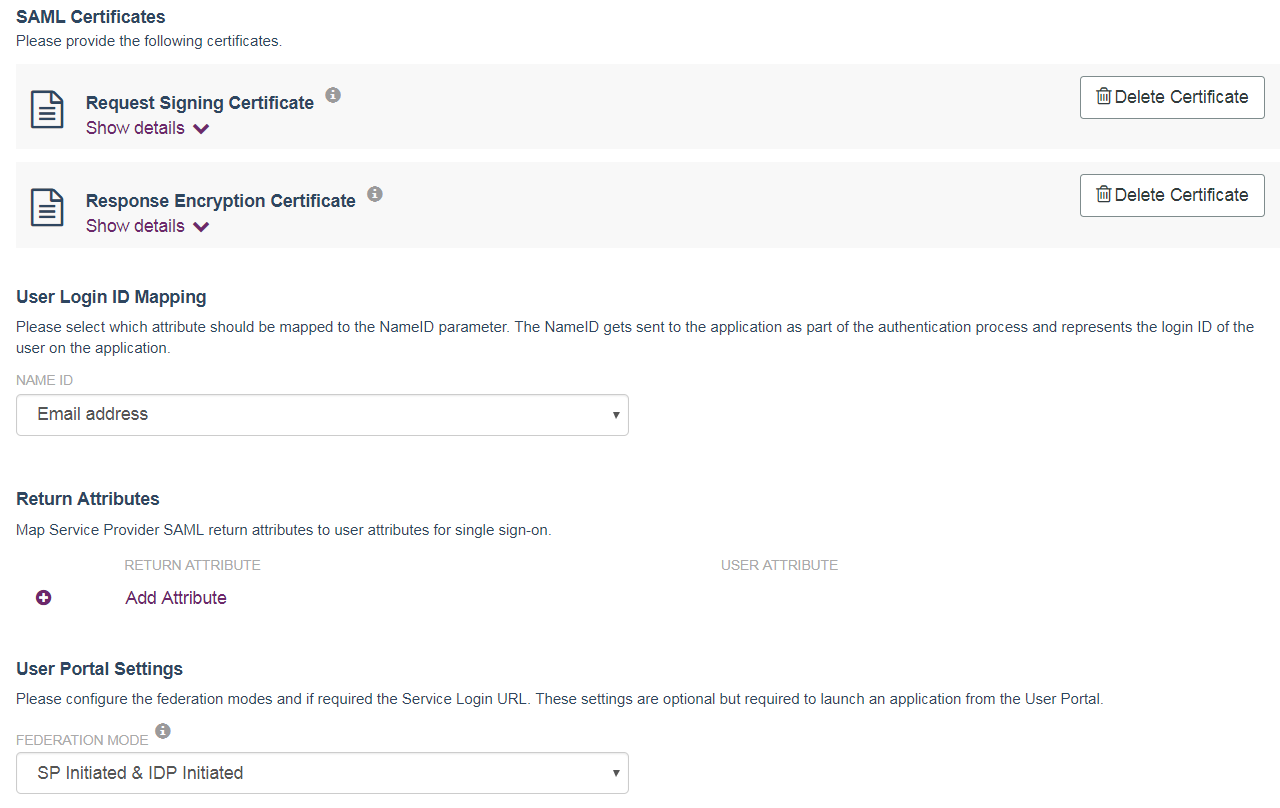Click the Request Signing Certificate document icon

coord(47,109)
